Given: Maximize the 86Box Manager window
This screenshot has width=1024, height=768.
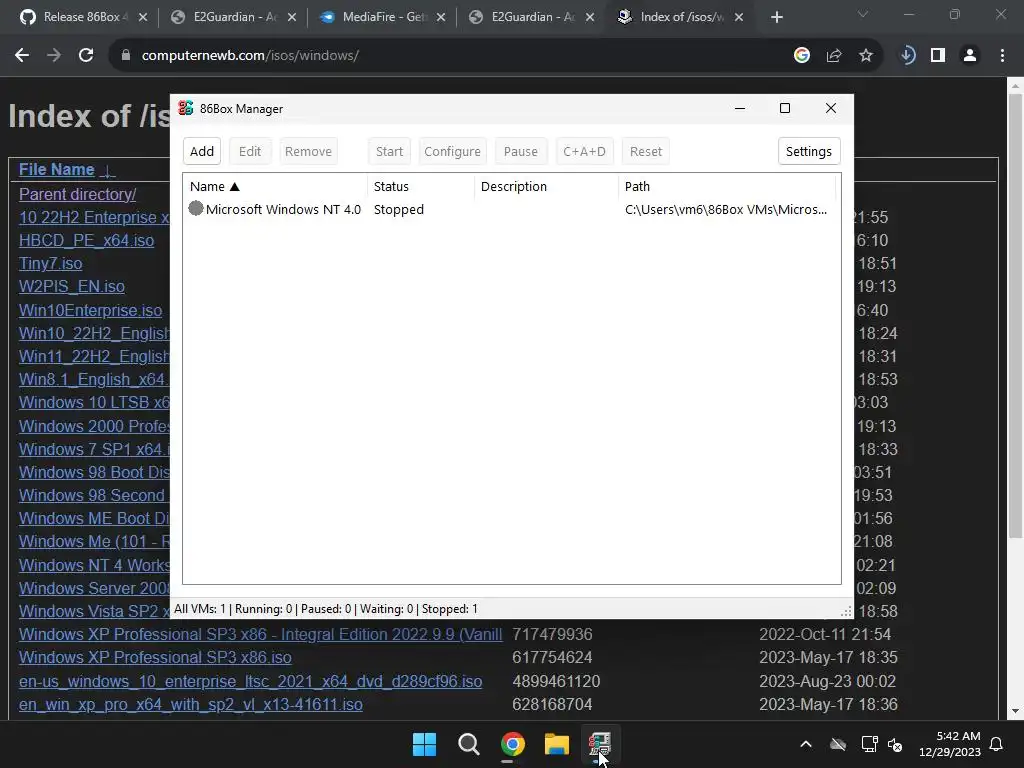Looking at the screenshot, I should [785, 108].
